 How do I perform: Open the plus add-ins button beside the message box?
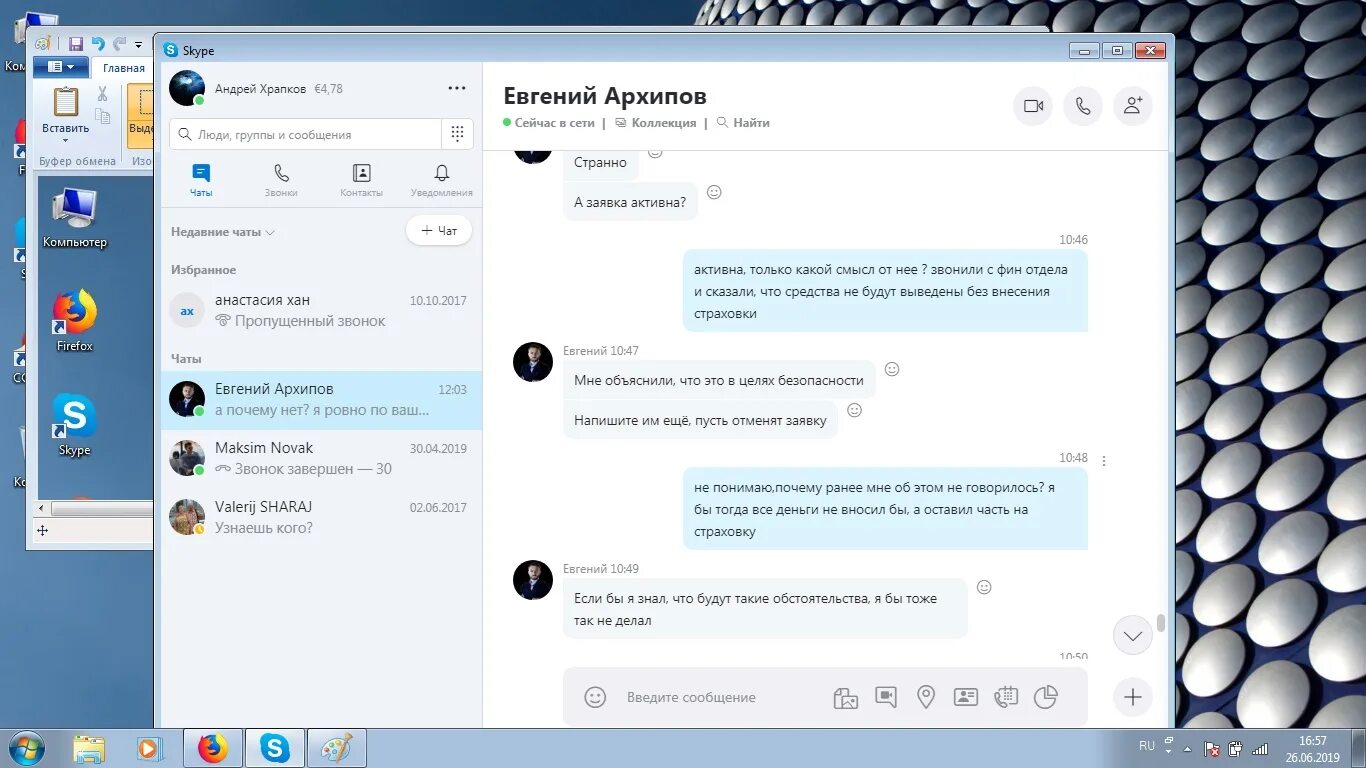click(1133, 697)
